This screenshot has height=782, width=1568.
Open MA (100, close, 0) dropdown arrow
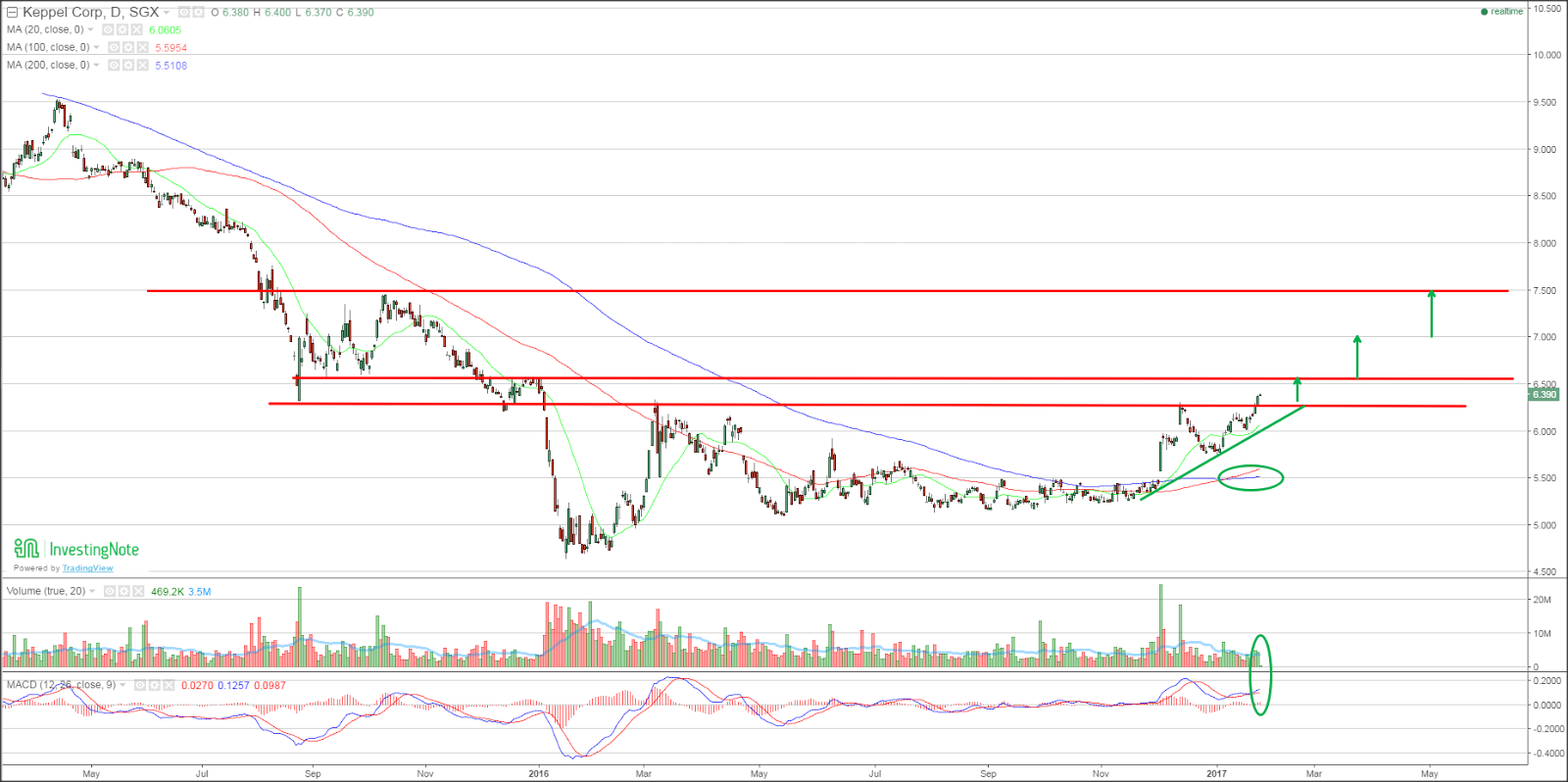coord(96,47)
